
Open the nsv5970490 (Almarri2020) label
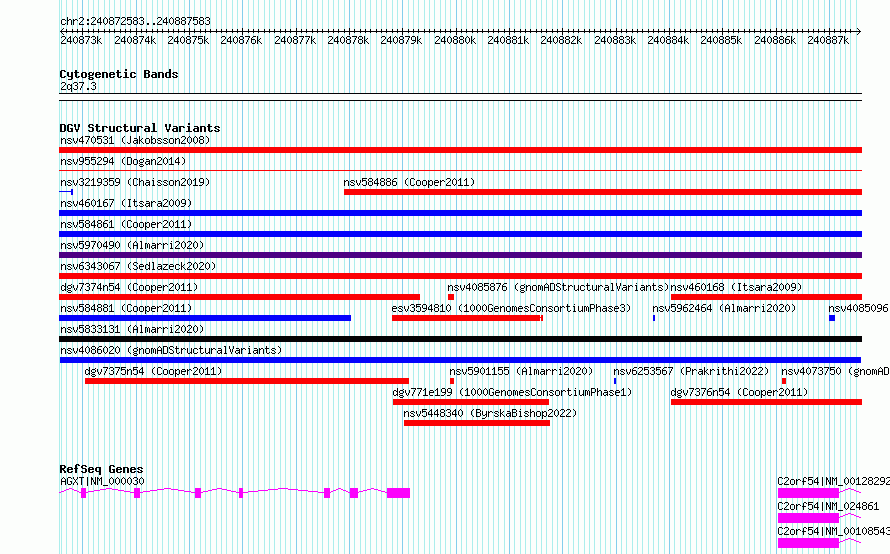(132, 245)
